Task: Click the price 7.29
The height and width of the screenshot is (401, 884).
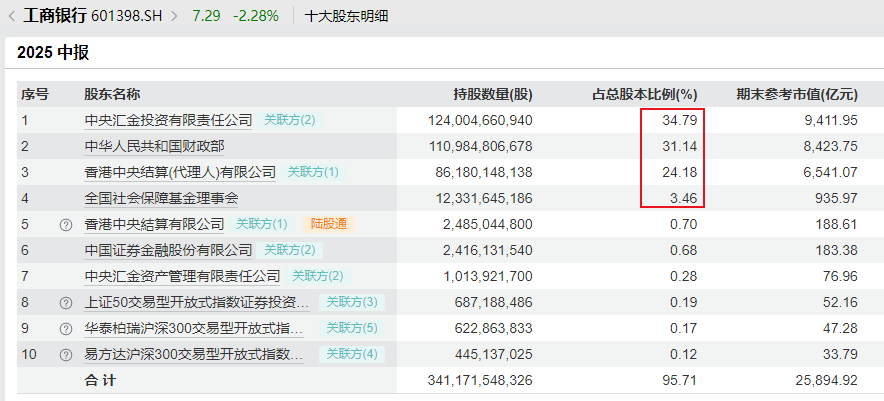Action: [206, 16]
